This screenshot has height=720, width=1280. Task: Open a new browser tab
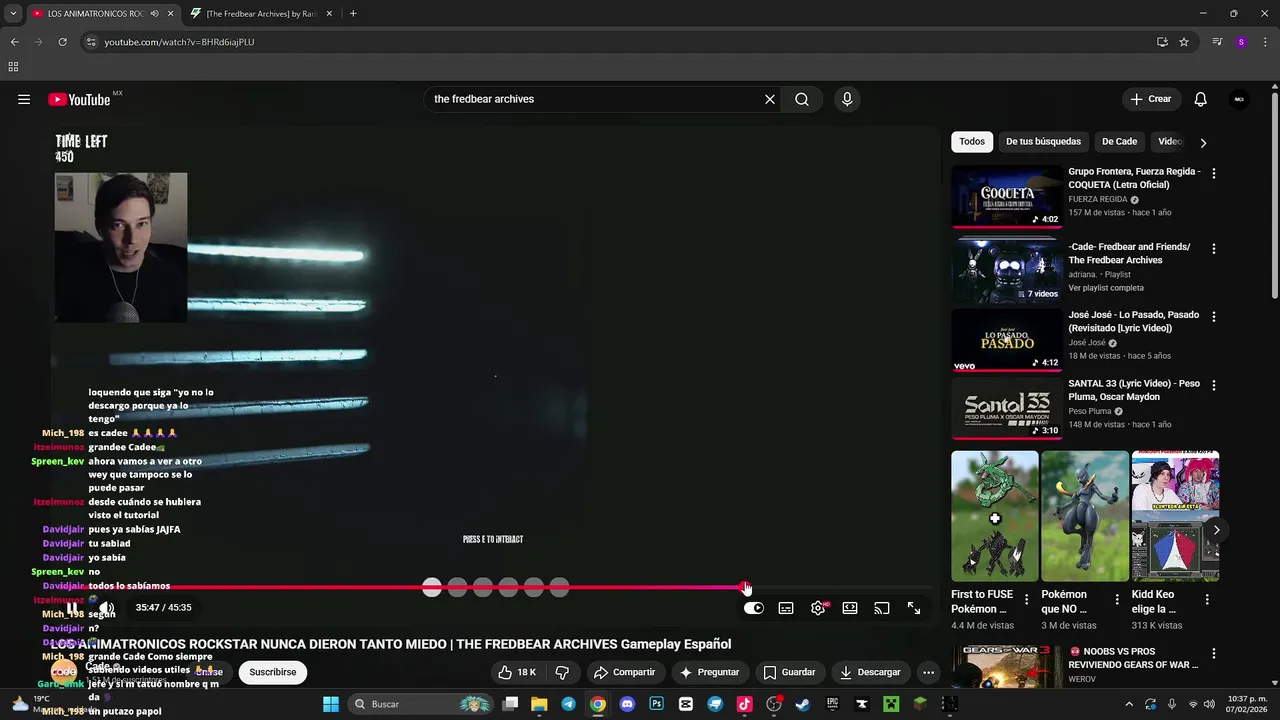tap(353, 14)
